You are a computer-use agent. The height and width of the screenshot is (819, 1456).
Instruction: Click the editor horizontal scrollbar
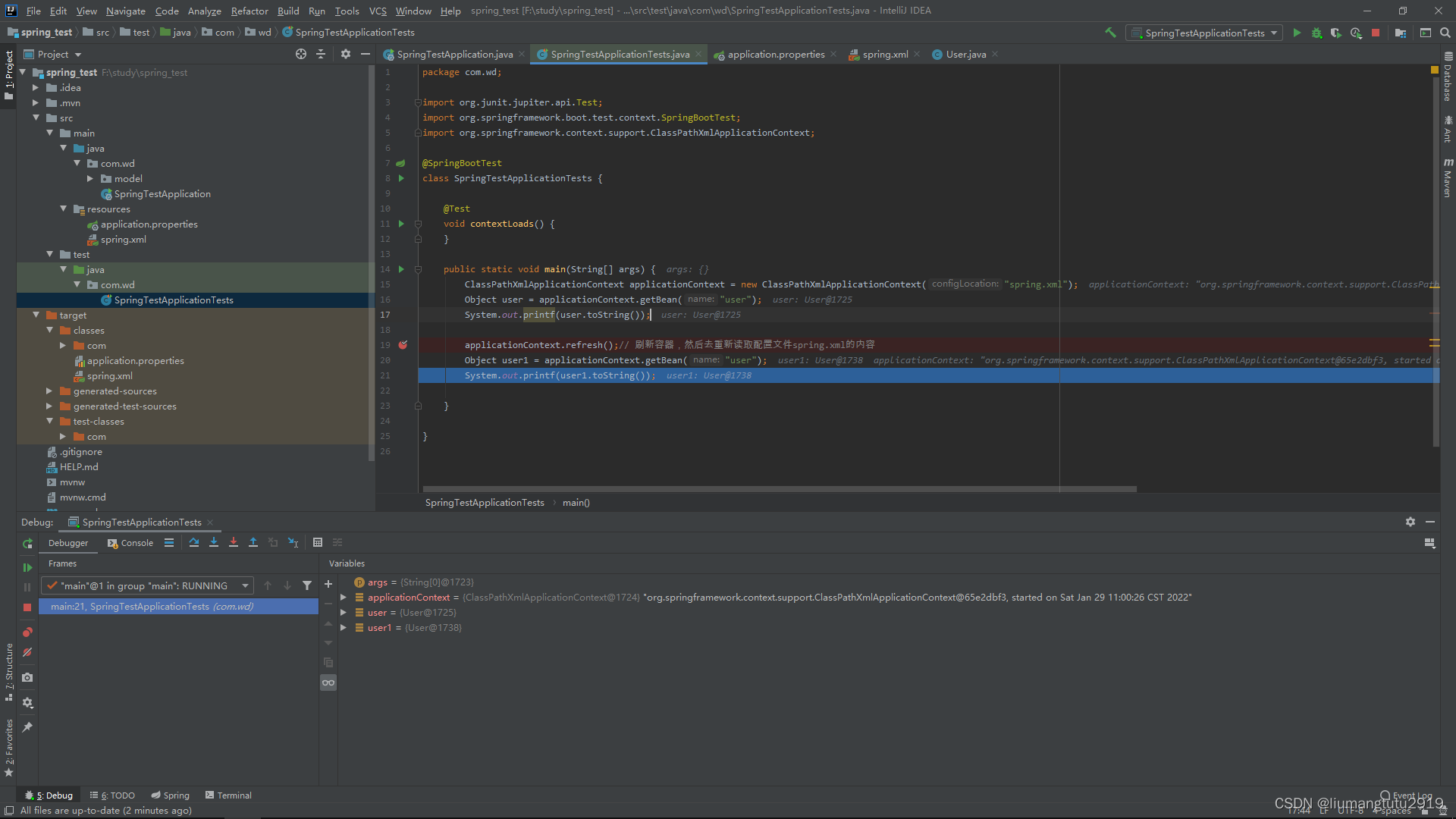780,489
